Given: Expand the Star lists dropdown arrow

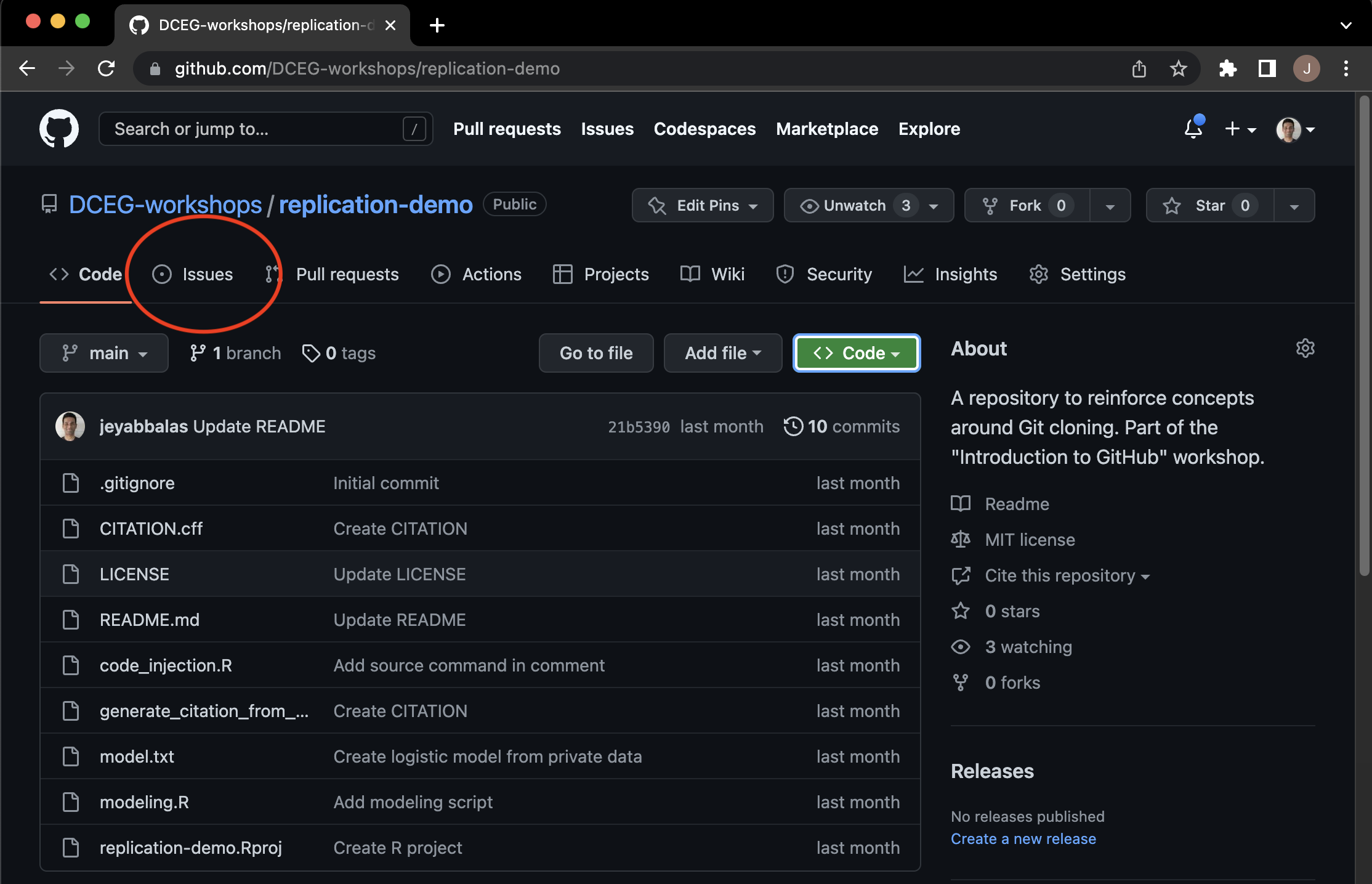Looking at the screenshot, I should click(1294, 205).
